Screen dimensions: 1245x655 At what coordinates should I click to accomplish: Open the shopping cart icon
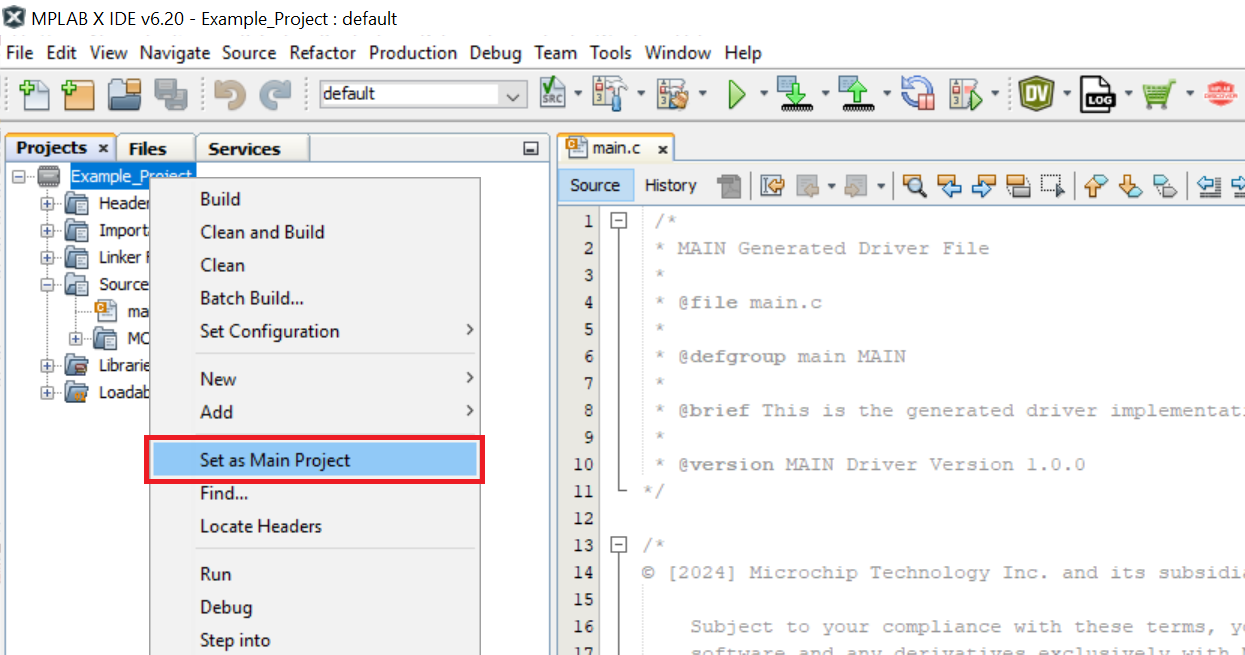pos(1158,94)
